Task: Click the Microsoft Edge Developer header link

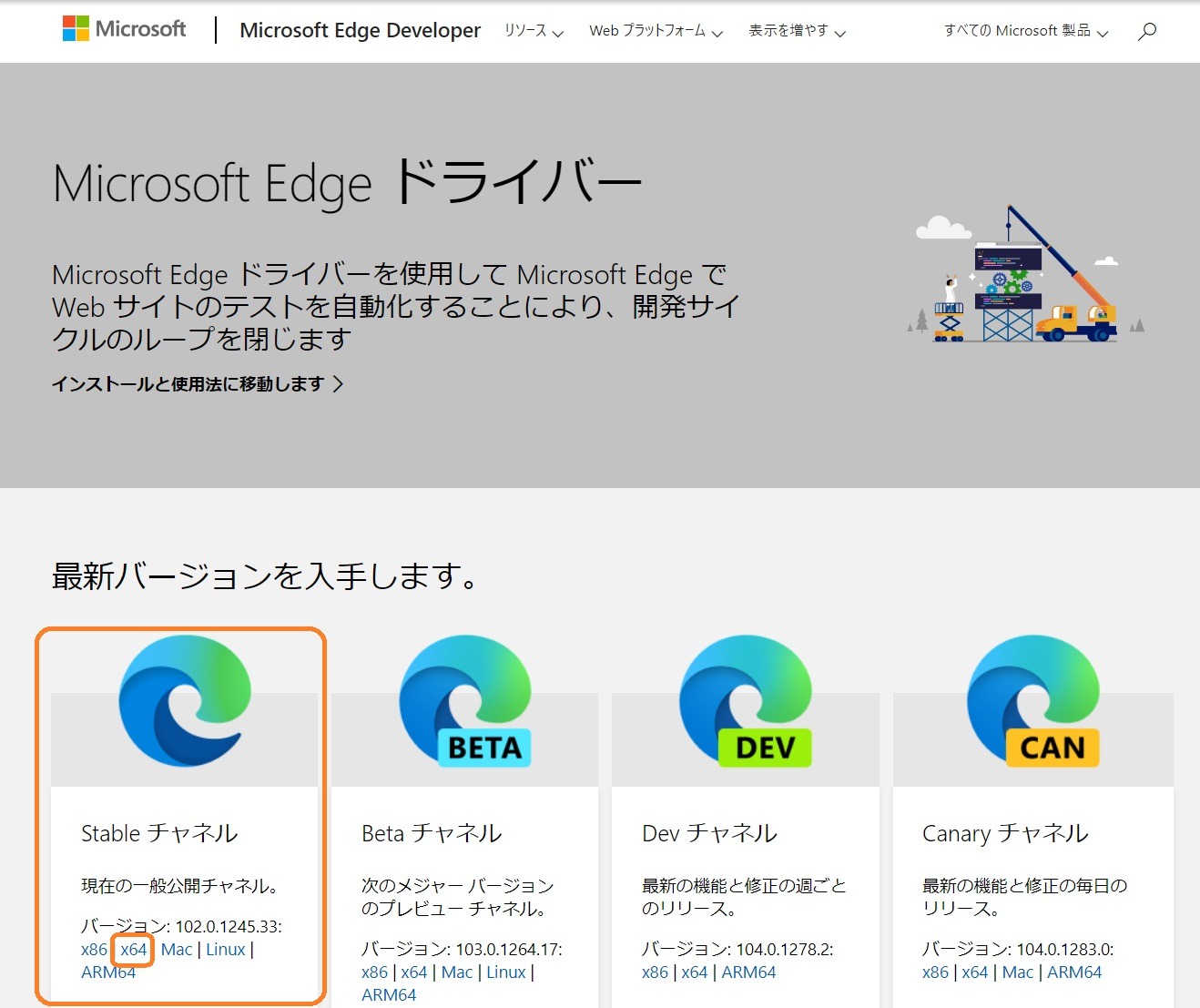Action: click(x=360, y=30)
